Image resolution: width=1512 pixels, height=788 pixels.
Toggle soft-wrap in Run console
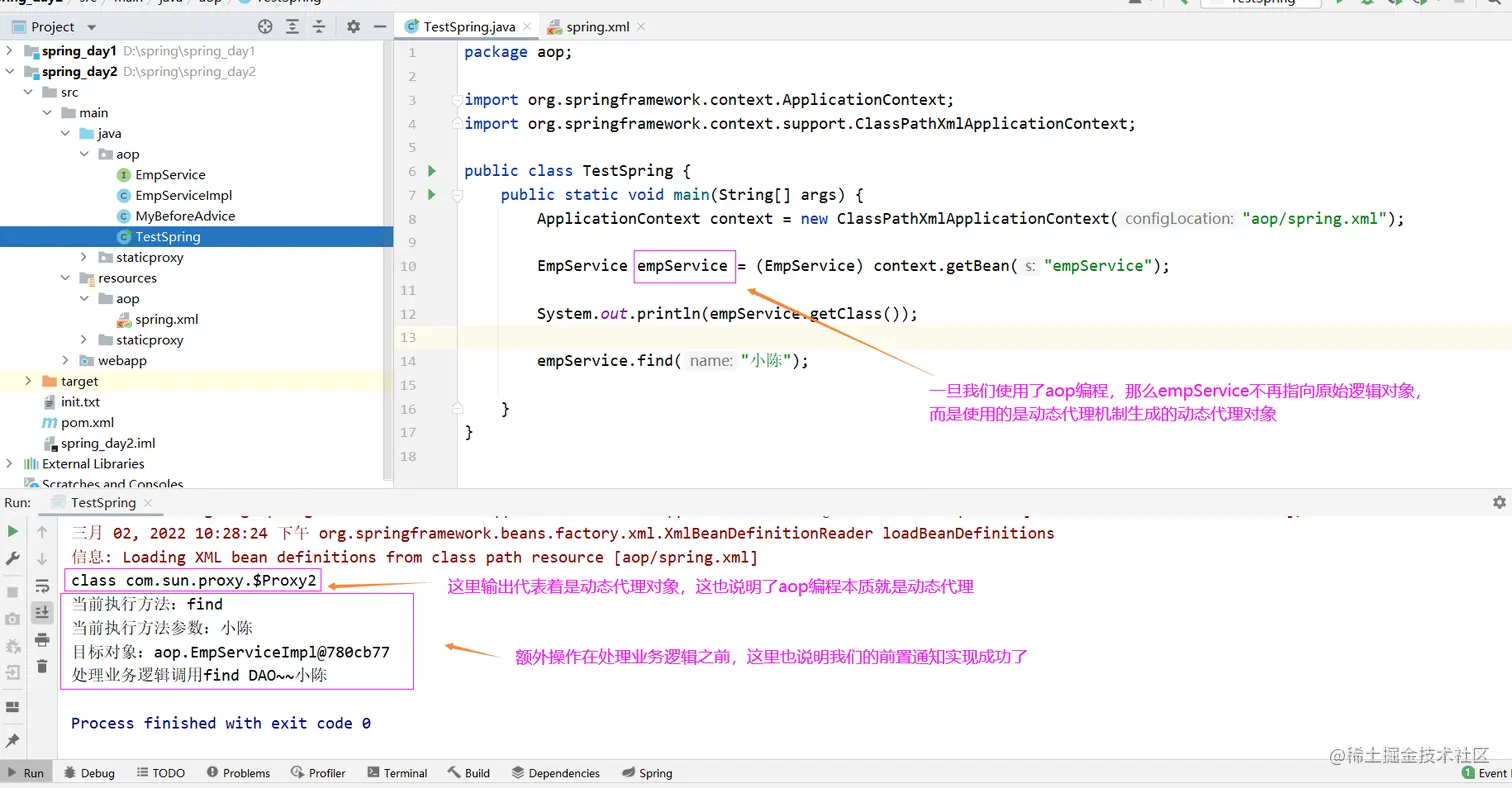coord(42,585)
